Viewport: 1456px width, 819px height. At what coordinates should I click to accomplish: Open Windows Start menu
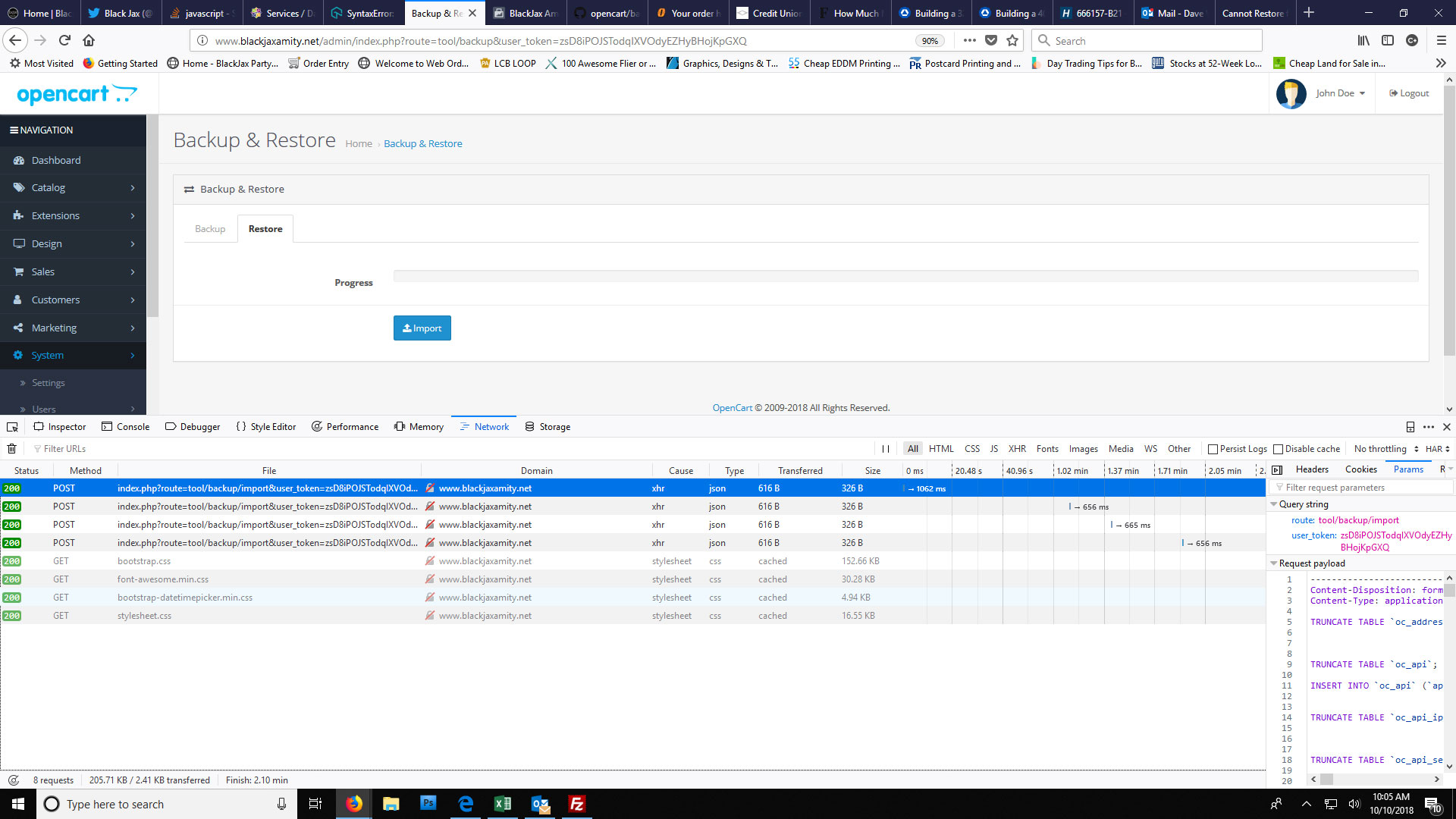tap(18, 804)
